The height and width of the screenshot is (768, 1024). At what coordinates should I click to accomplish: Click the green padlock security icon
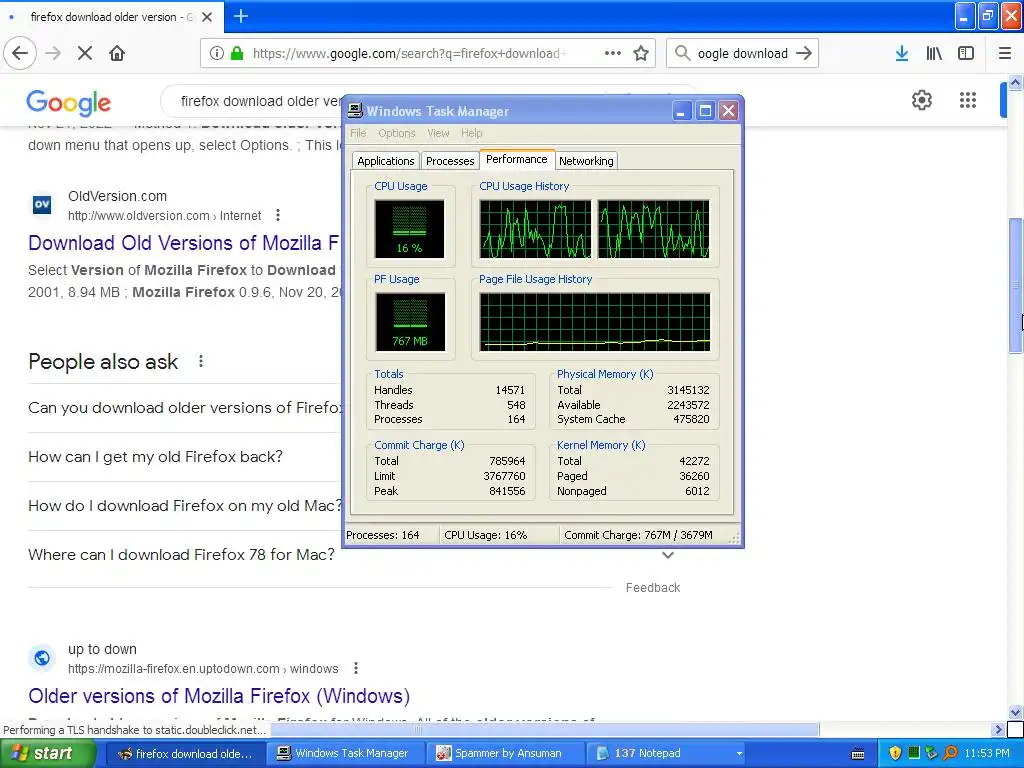pos(237,54)
